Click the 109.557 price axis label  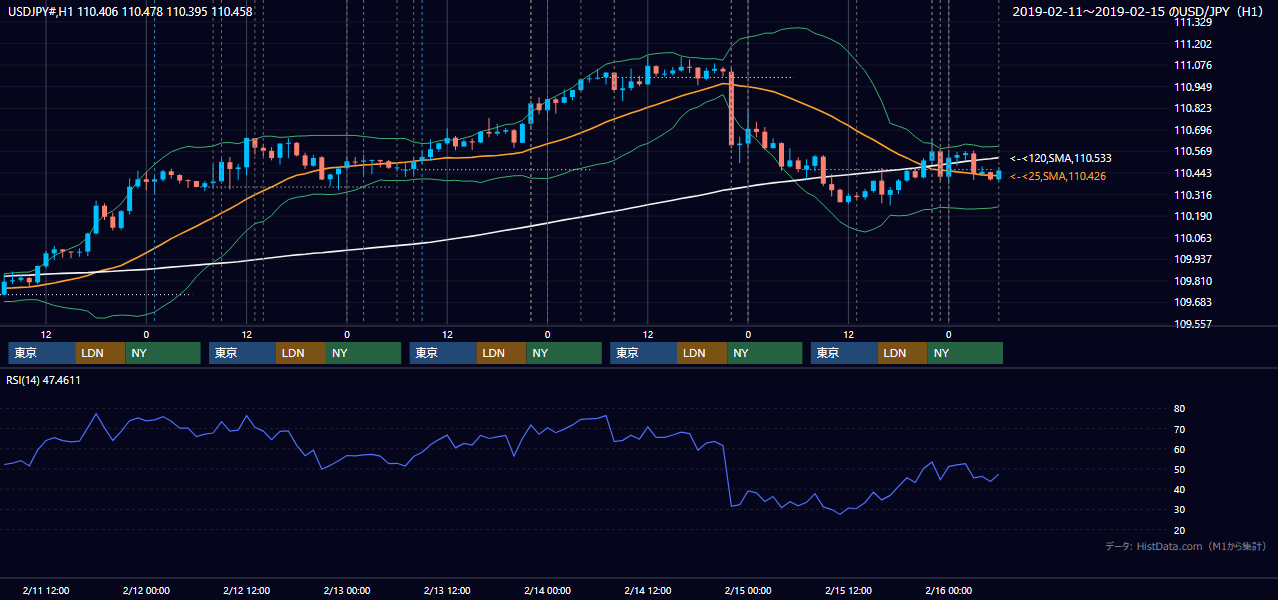(1192, 324)
